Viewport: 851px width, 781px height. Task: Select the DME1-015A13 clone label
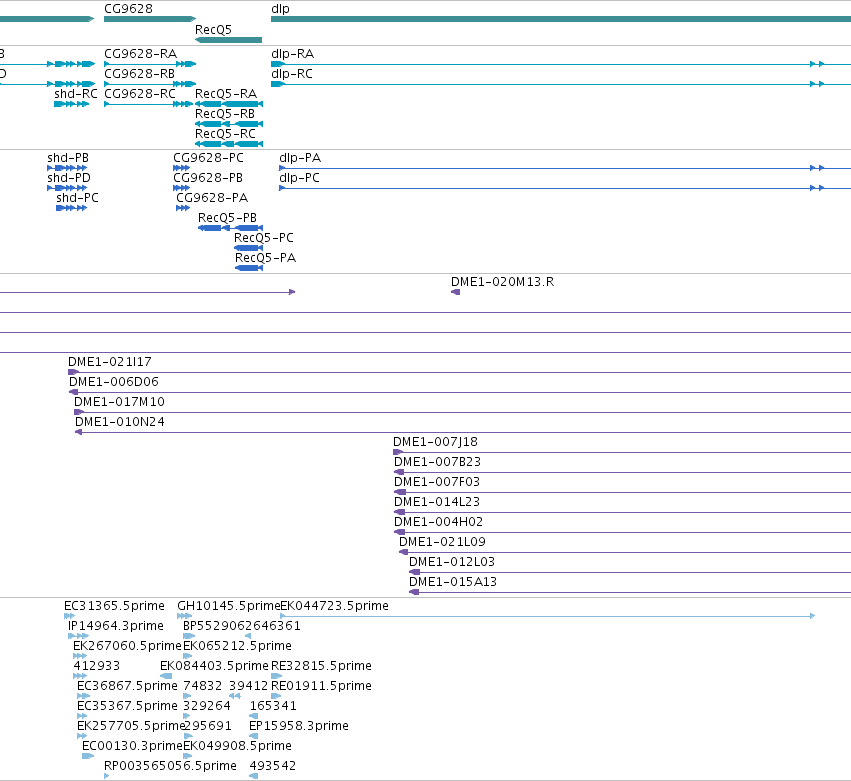(x=453, y=583)
